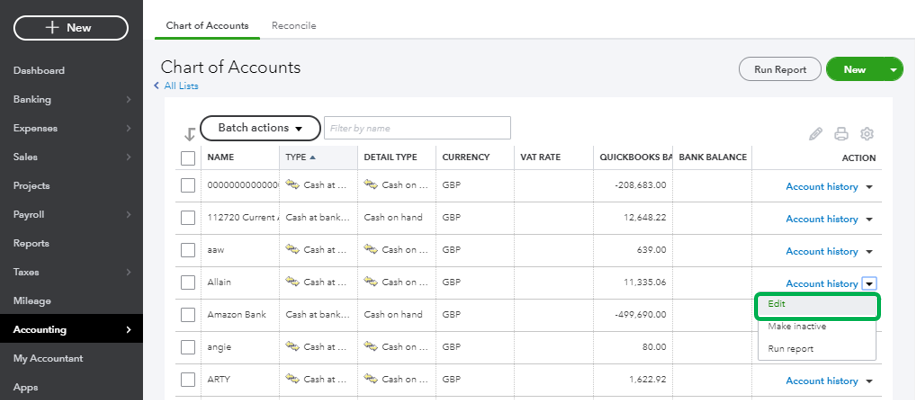Select Make inactive in the action menu
This screenshot has width=915, height=400.
(796, 326)
